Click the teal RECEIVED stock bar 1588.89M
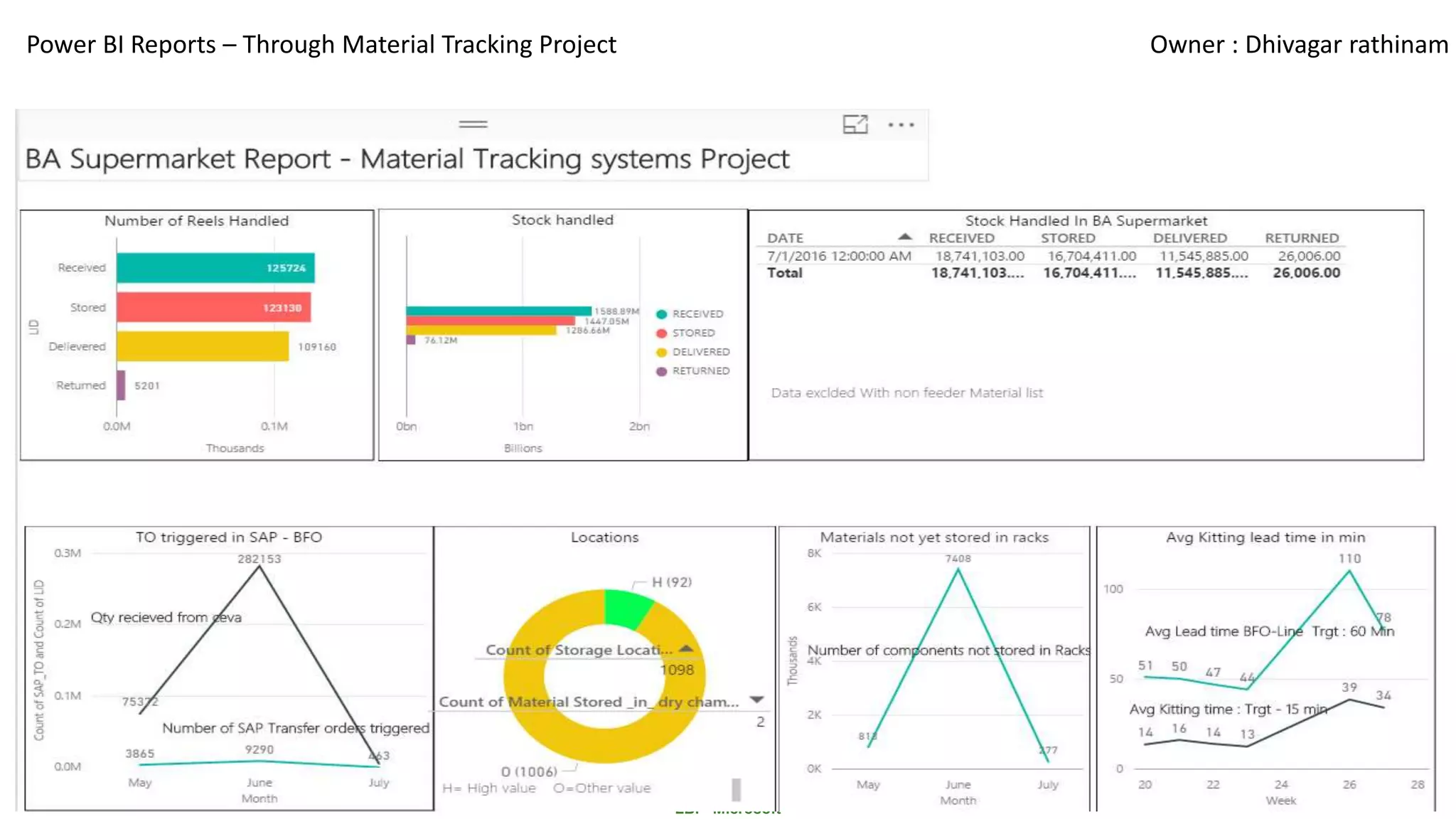The height and width of the screenshot is (819, 1456). tap(498, 311)
